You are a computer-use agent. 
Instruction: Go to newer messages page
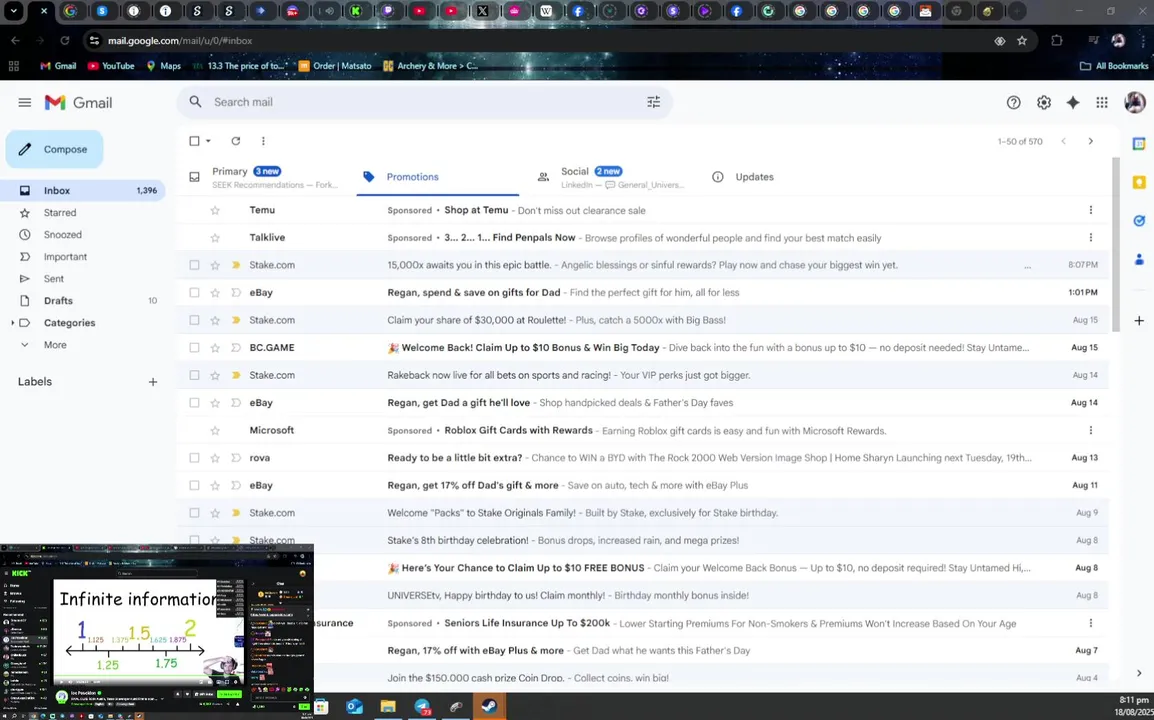point(1063,141)
